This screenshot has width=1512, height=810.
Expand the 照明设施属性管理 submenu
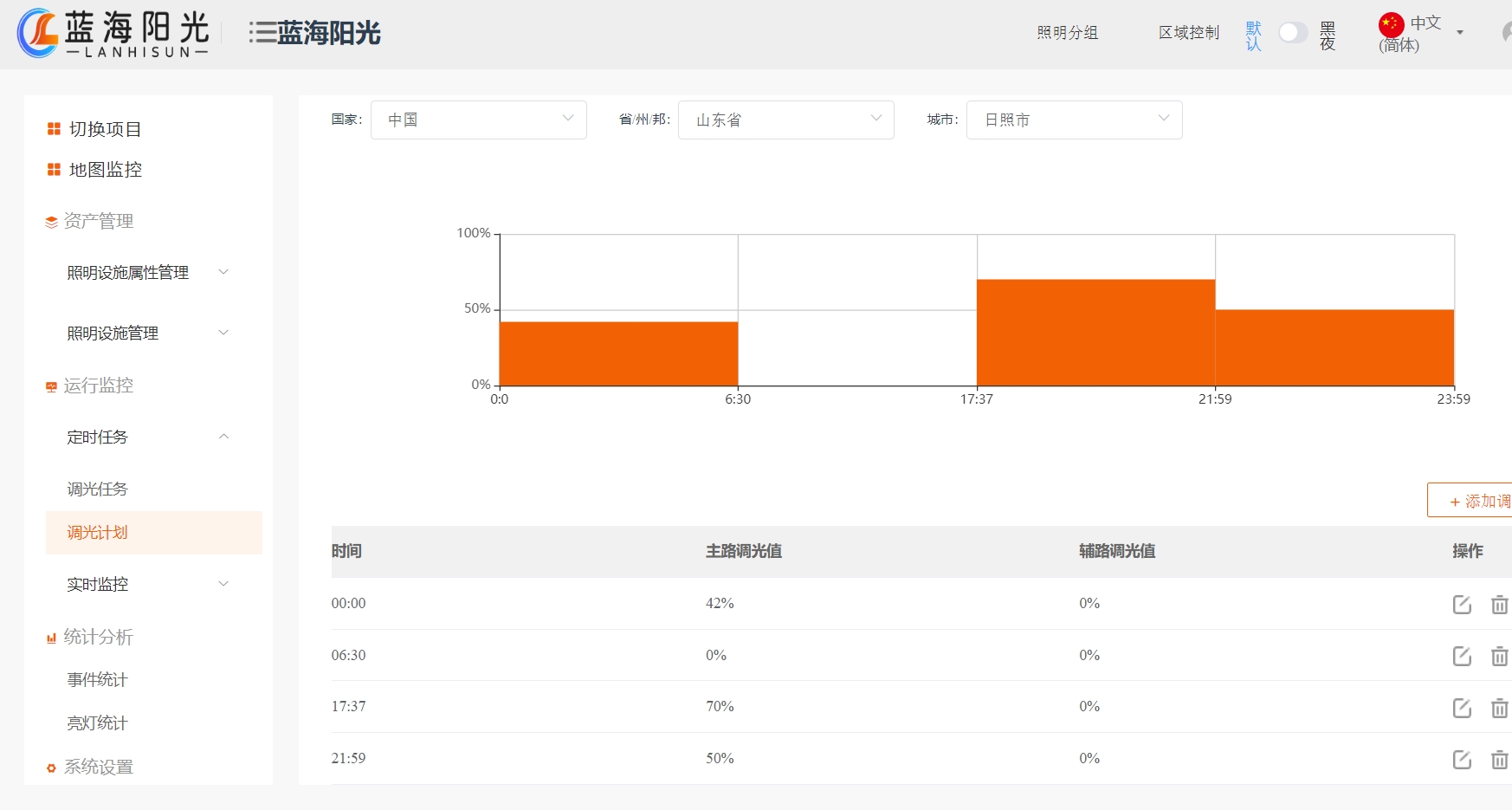pos(147,273)
